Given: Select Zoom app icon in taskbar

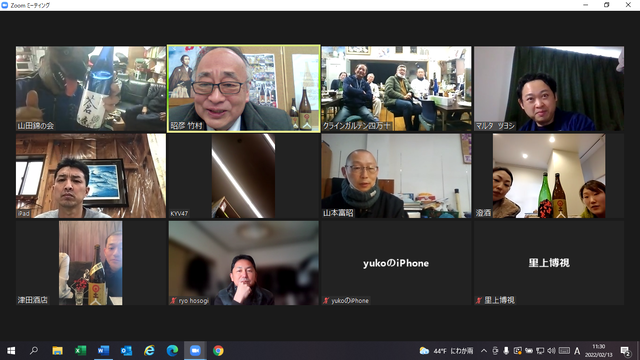Looking at the screenshot, I should pos(195,351).
